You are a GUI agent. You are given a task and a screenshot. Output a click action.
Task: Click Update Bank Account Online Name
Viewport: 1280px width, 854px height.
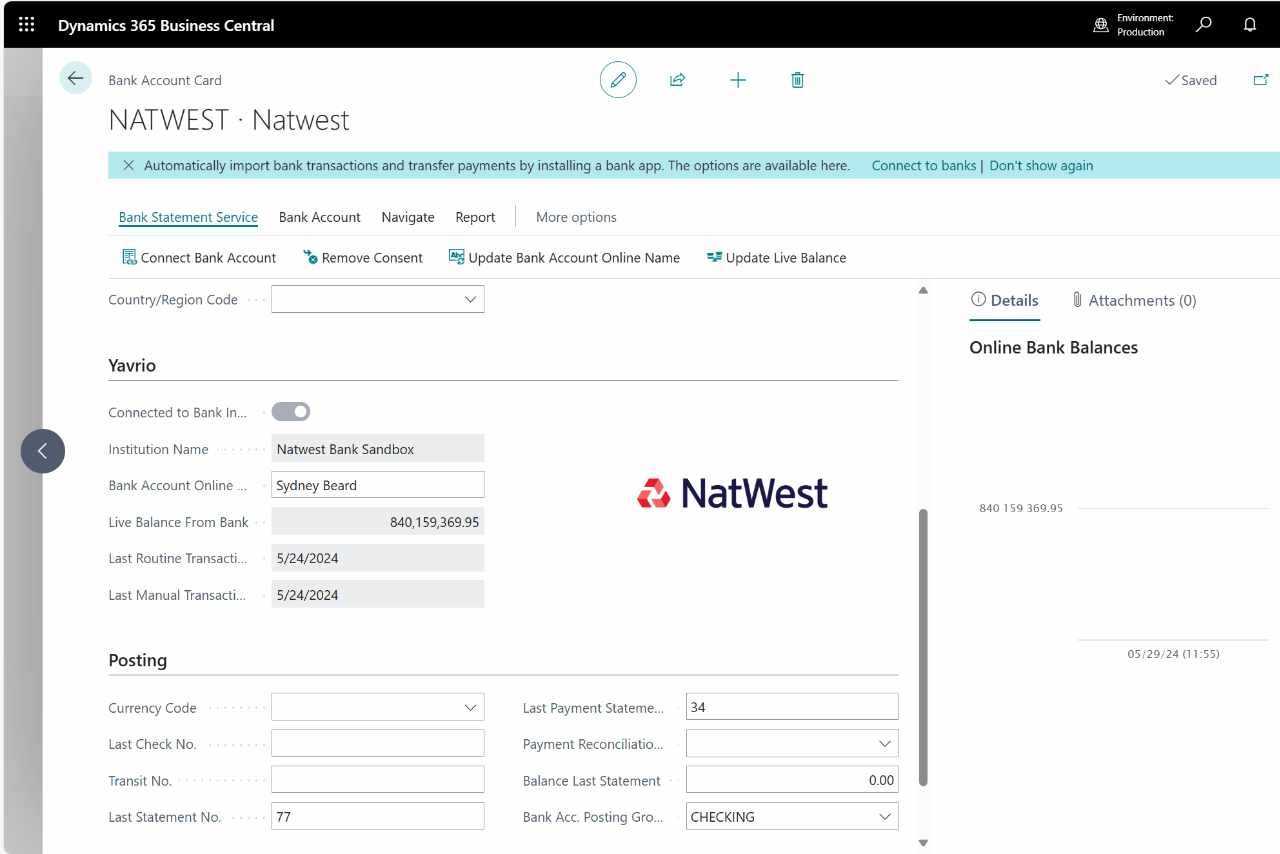[564, 258]
